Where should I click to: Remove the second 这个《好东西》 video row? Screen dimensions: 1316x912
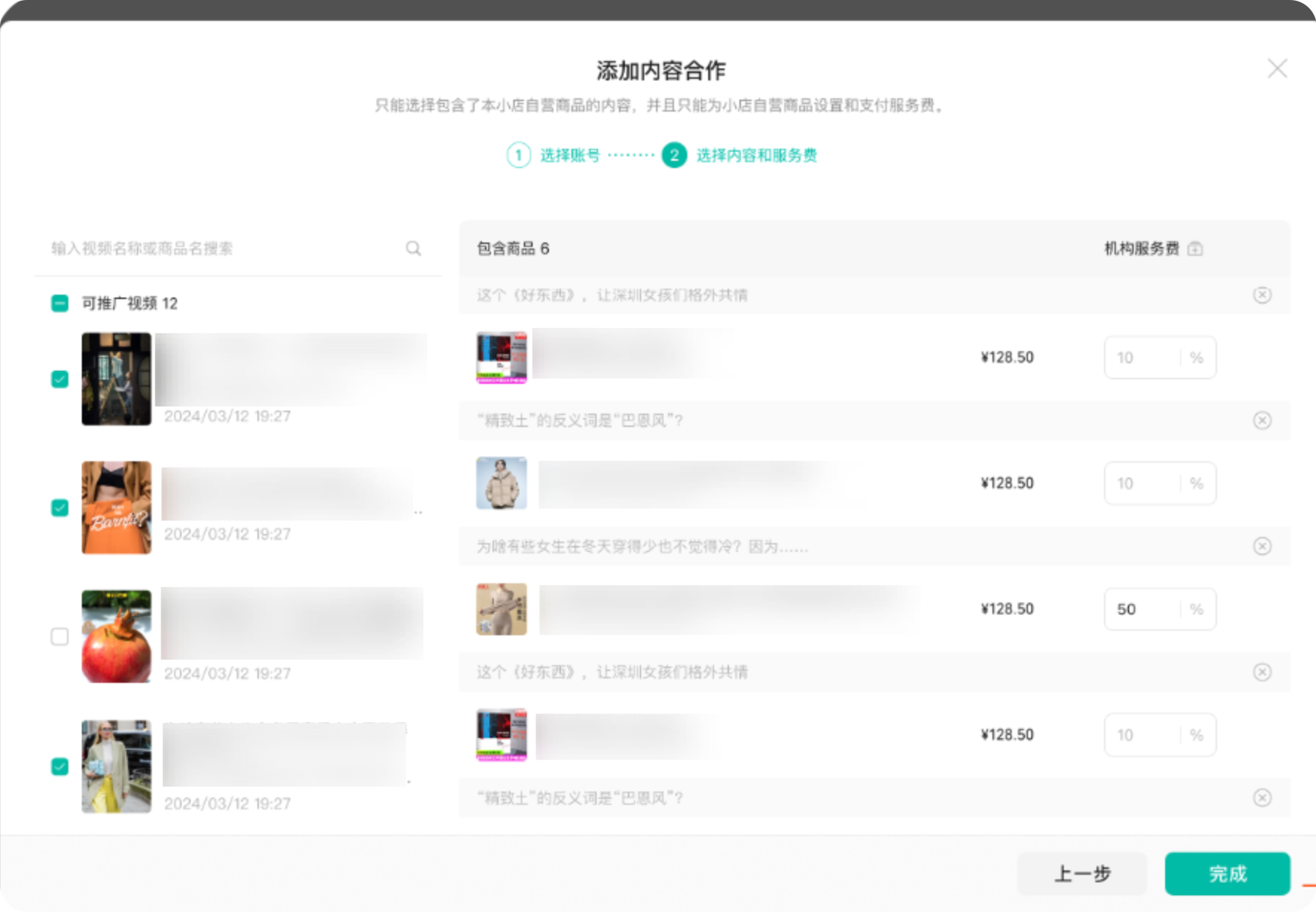pyautogui.click(x=1262, y=672)
